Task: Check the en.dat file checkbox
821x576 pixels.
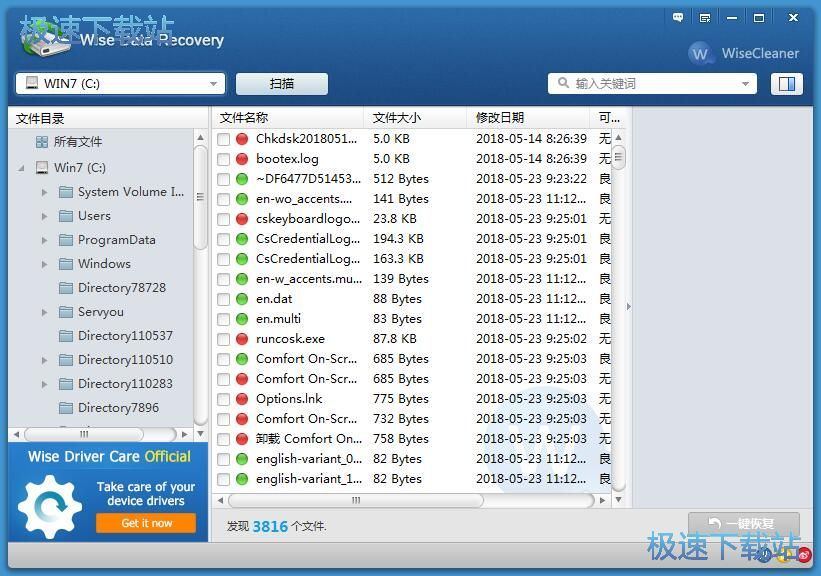Action: pyautogui.click(x=224, y=300)
